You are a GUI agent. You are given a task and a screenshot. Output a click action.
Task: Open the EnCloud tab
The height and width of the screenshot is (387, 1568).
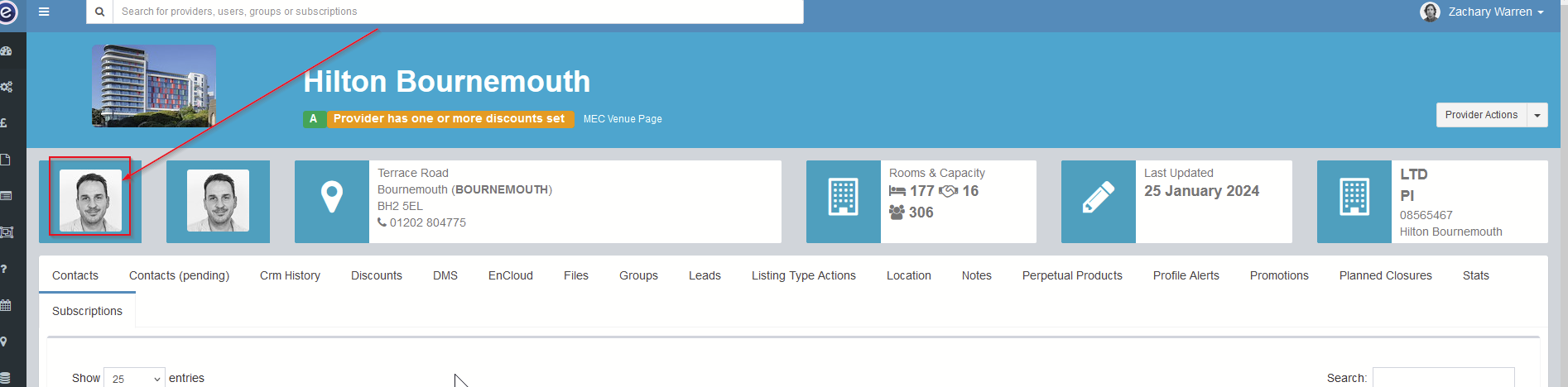511,275
